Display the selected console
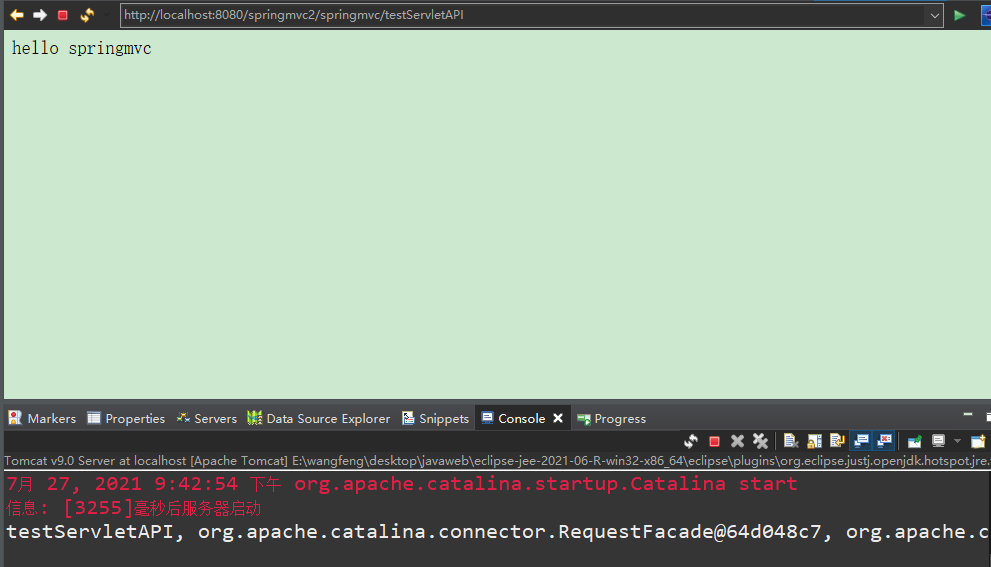Image resolution: width=991 pixels, height=567 pixels. (939, 441)
